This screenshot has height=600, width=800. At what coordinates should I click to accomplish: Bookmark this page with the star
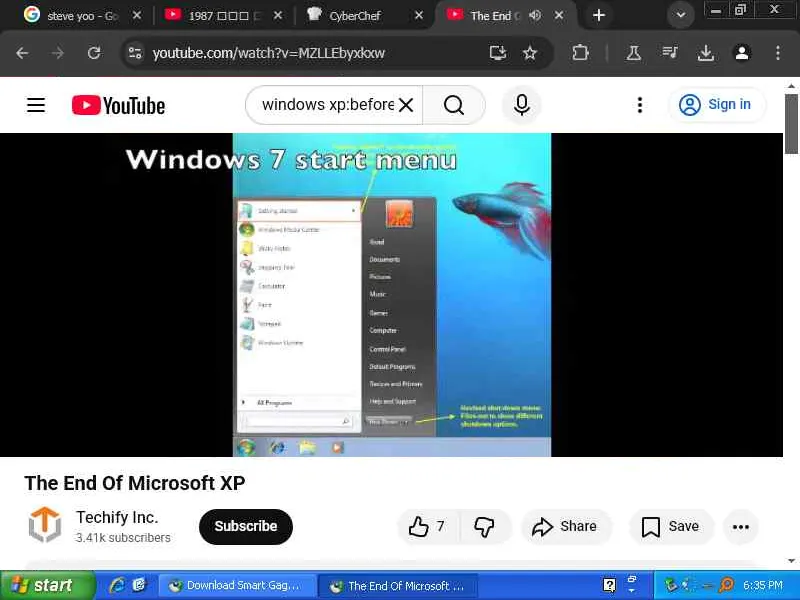tap(530, 53)
